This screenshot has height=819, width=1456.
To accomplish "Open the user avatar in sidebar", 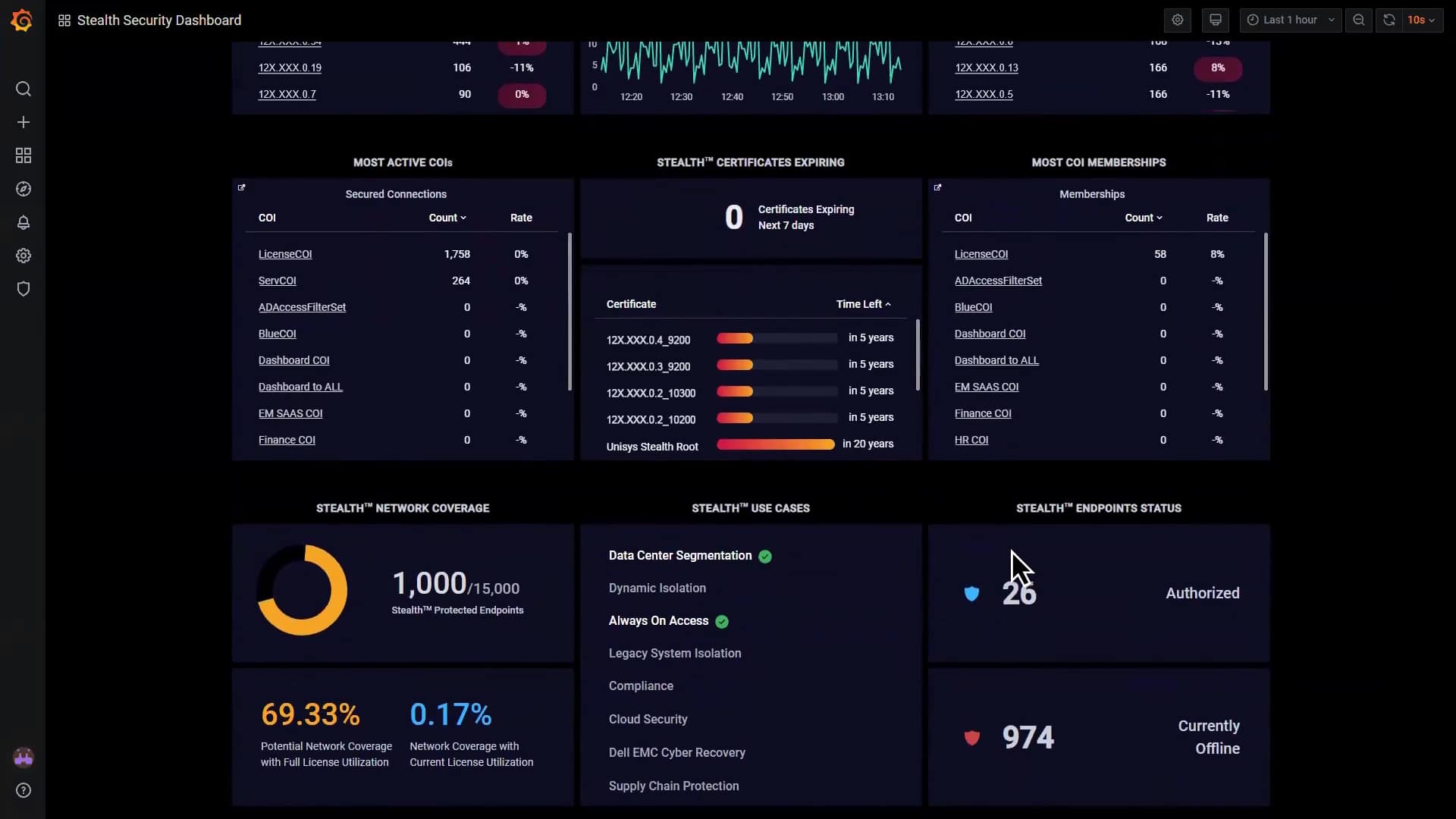I will (24, 758).
